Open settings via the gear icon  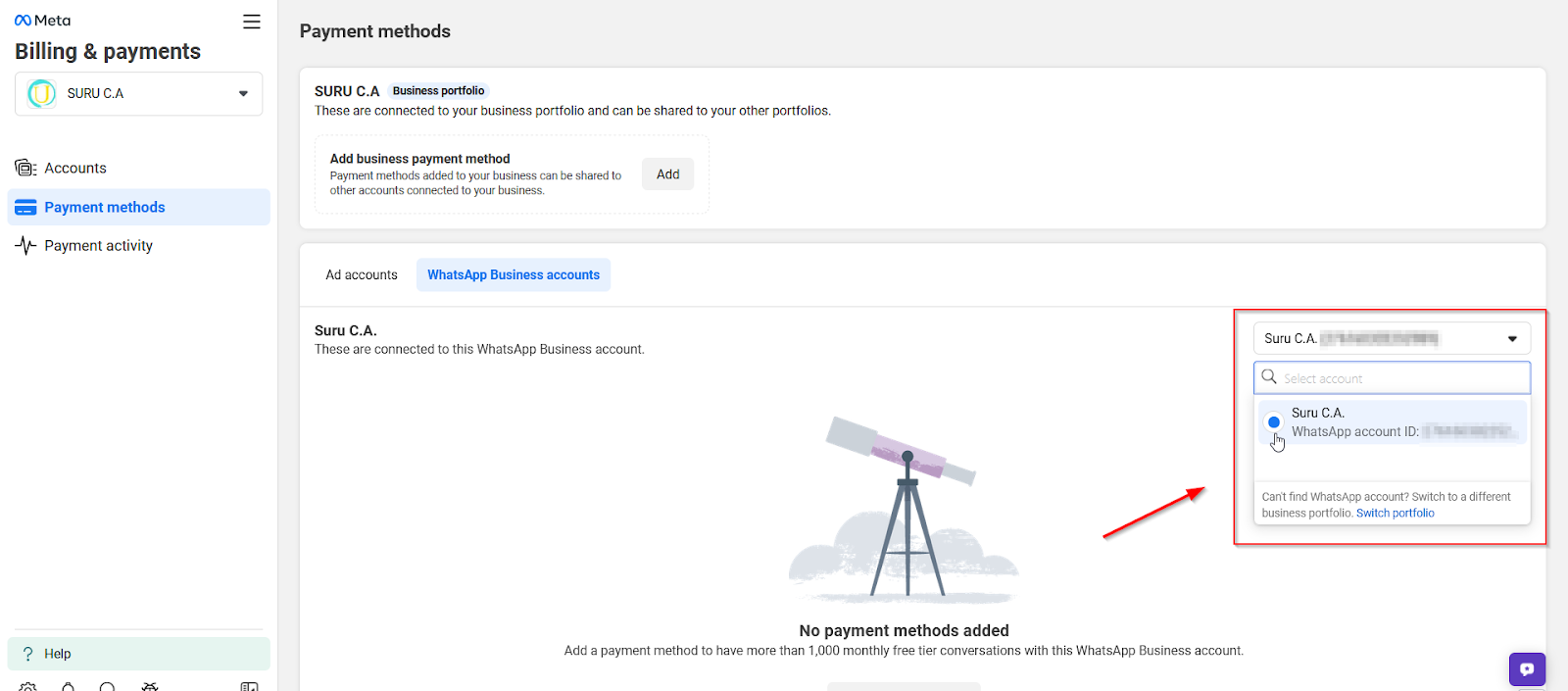click(x=27, y=686)
